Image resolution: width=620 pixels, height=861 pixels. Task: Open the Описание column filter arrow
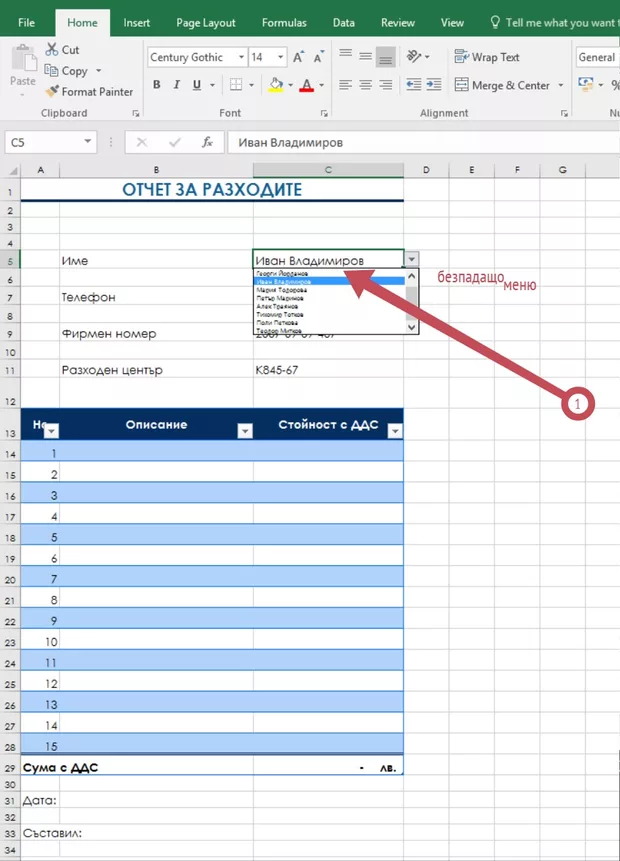245,431
